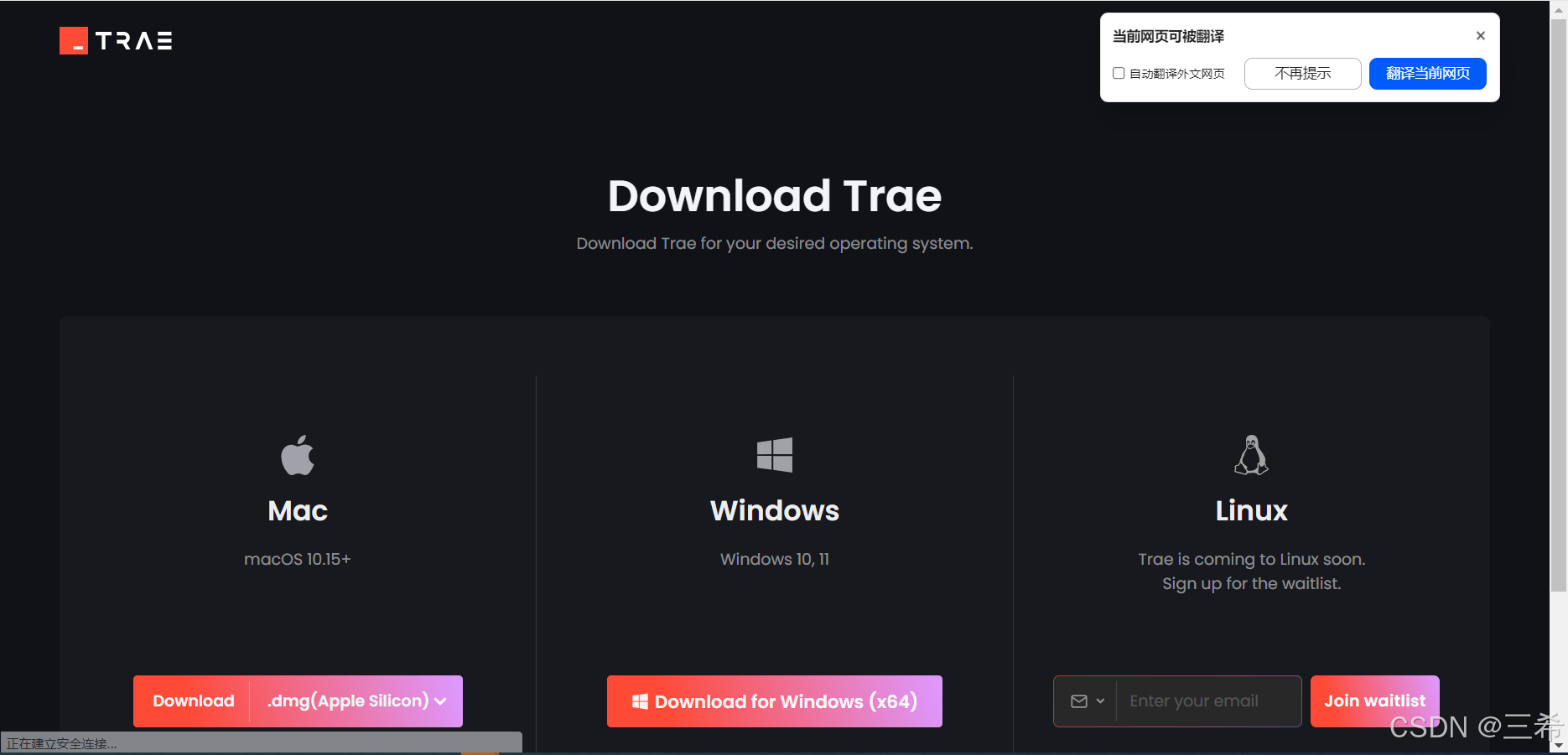Enable automatic translation of foreign pages checkbox
The width and height of the screenshot is (1568, 755).
coord(1119,73)
